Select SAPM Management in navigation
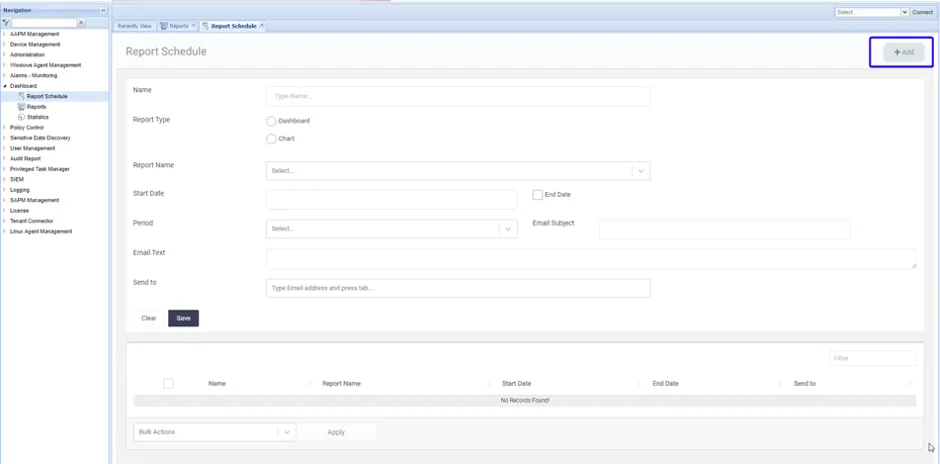The height and width of the screenshot is (464, 940). 34,200
